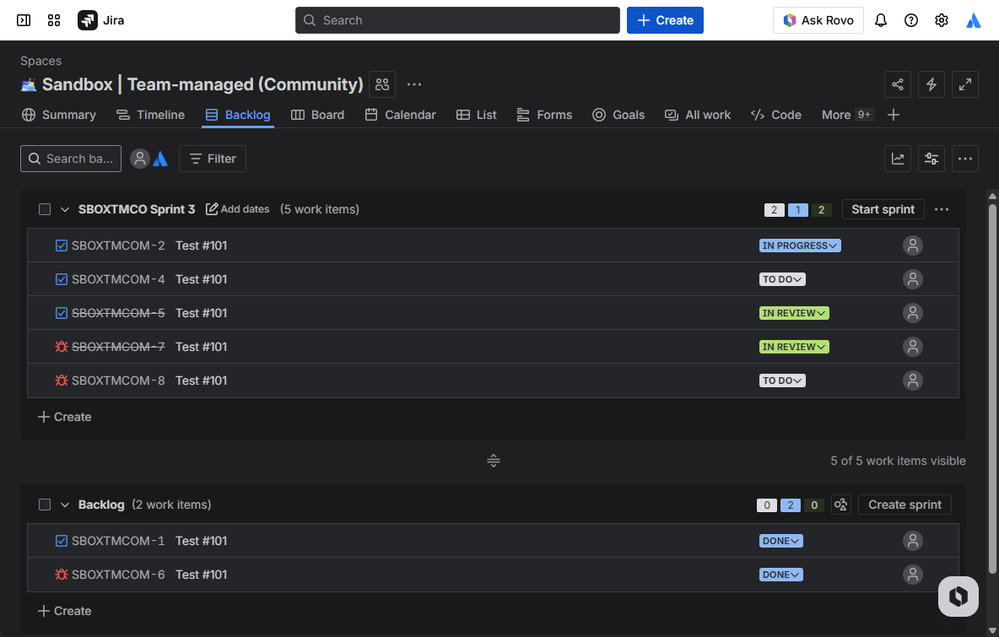Screen dimensions: 999x637
Task: Open the More tabs menu
Action: 846,115
